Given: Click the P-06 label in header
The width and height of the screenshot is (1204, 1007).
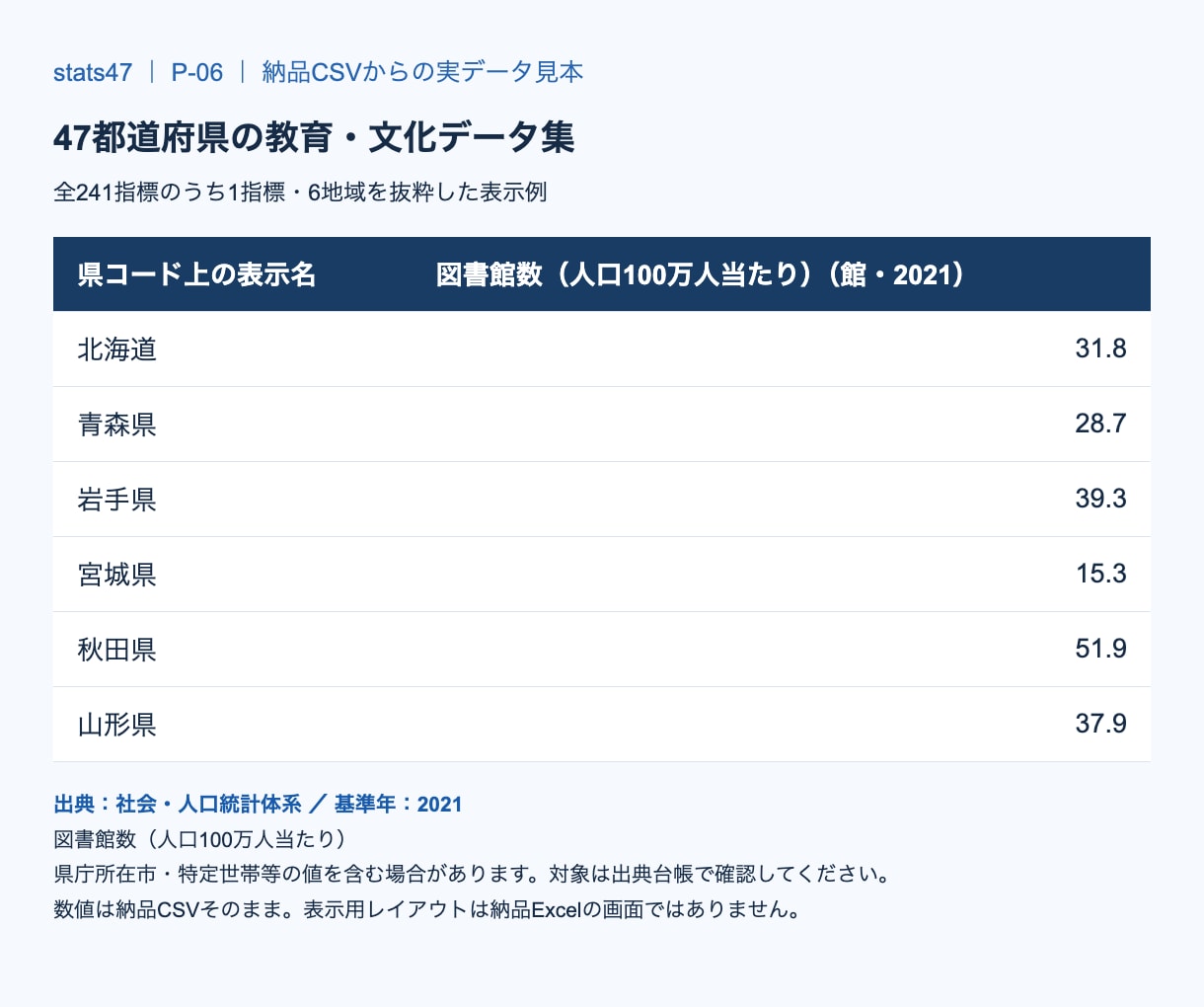Looking at the screenshot, I should 197,72.
